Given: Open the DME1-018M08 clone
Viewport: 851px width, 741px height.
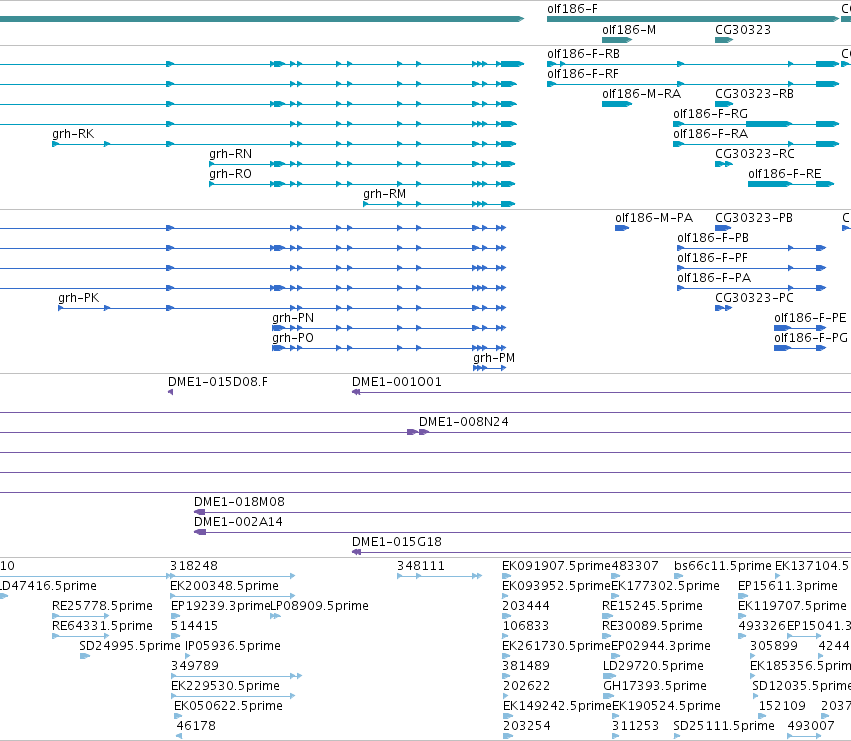Looking at the screenshot, I should coord(523,512).
